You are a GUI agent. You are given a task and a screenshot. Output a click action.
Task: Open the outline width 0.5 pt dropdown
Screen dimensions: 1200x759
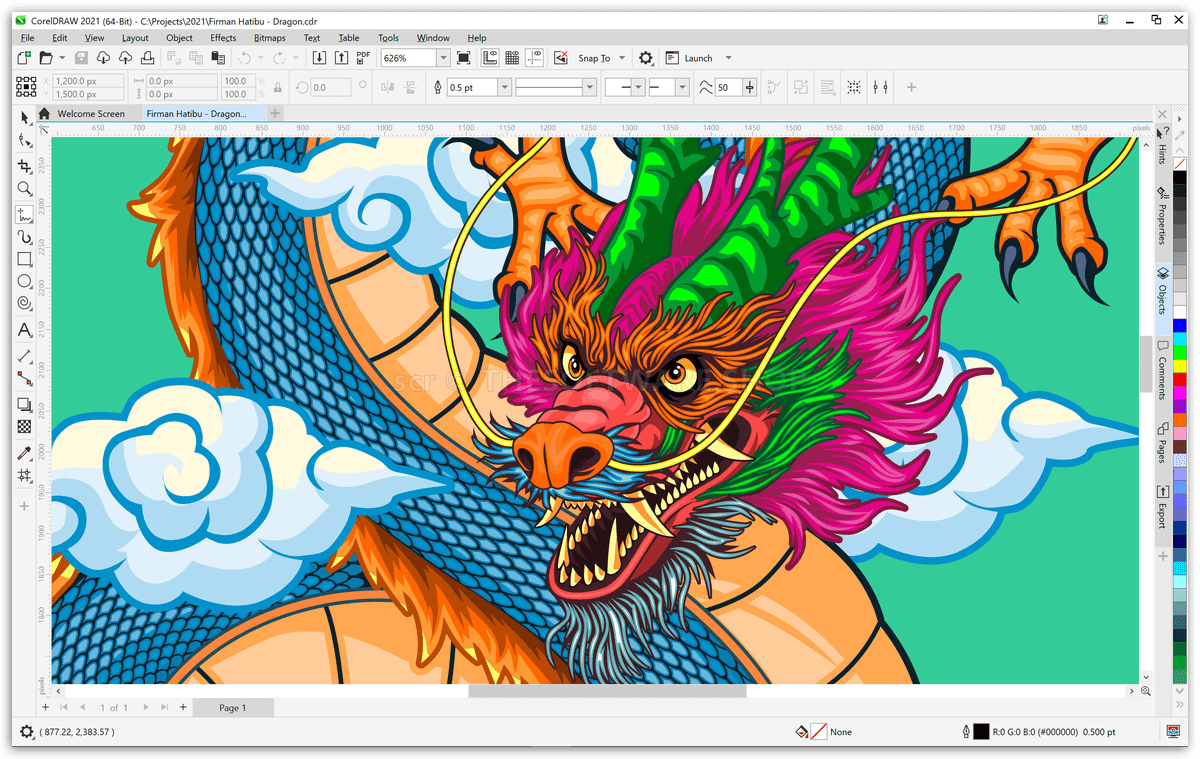pyautogui.click(x=504, y=88)
